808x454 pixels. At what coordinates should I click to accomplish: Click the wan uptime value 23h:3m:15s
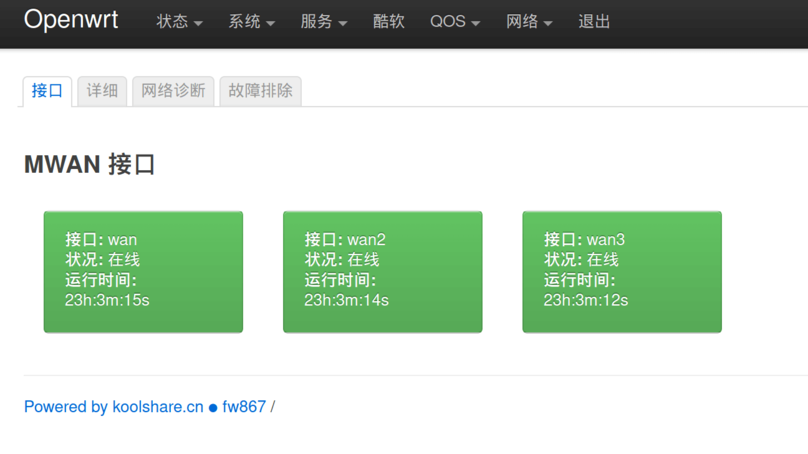click(x=107, y=300)
